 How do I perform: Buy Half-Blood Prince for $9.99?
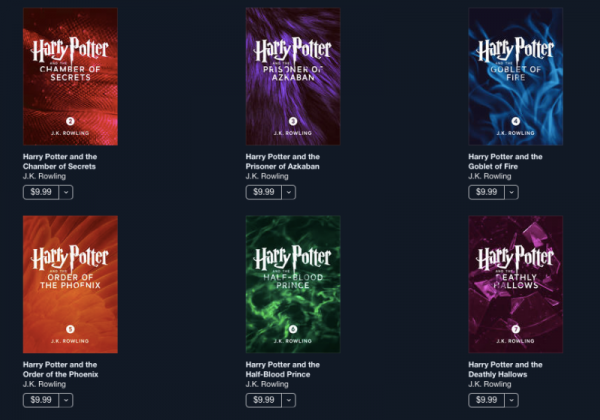pos(264,400)
